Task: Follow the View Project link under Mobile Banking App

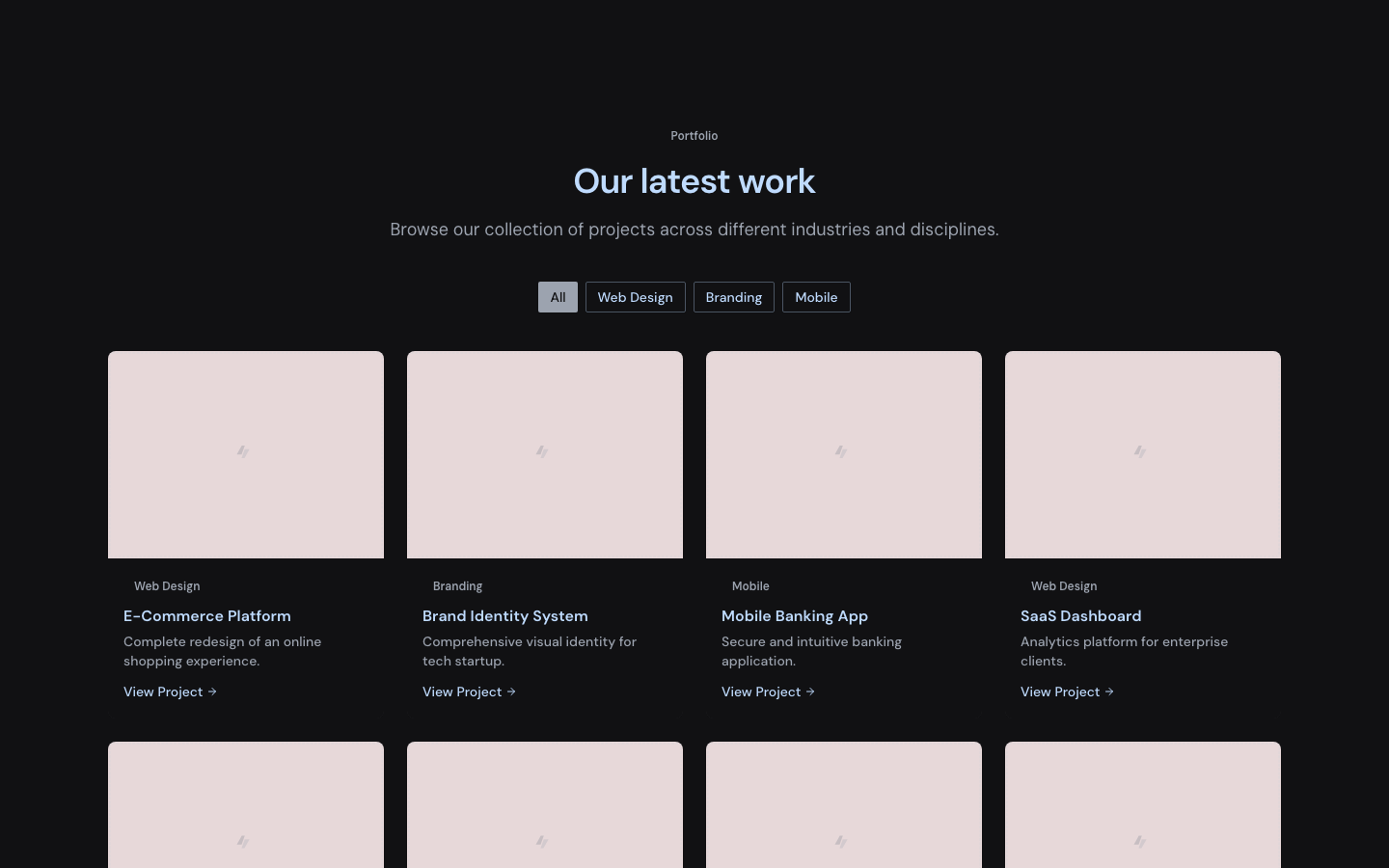Action: 761,692
